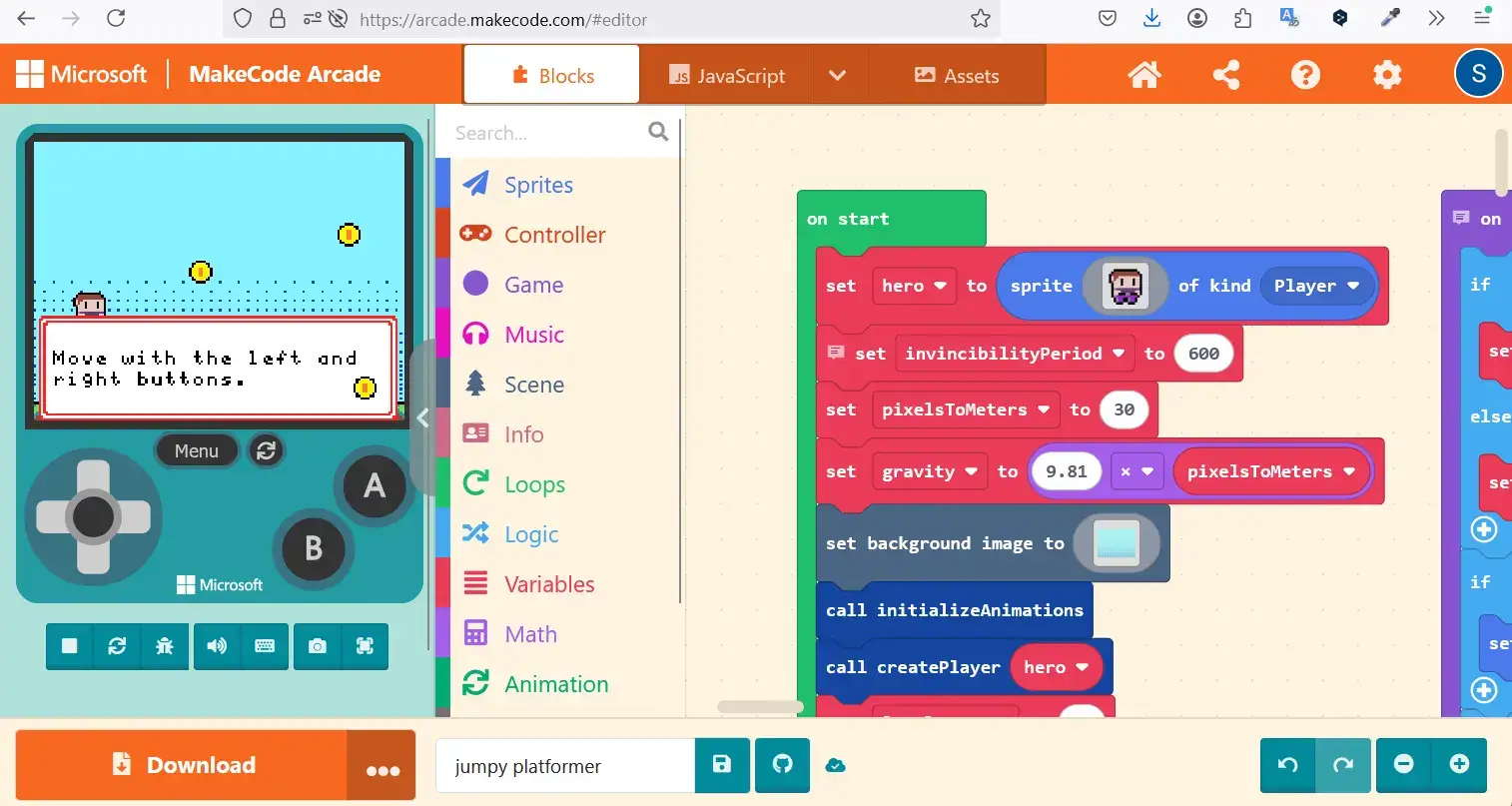Open the Scene category
The width and height of the screenshot is (1512, 806).
click(x=559, y=385)
